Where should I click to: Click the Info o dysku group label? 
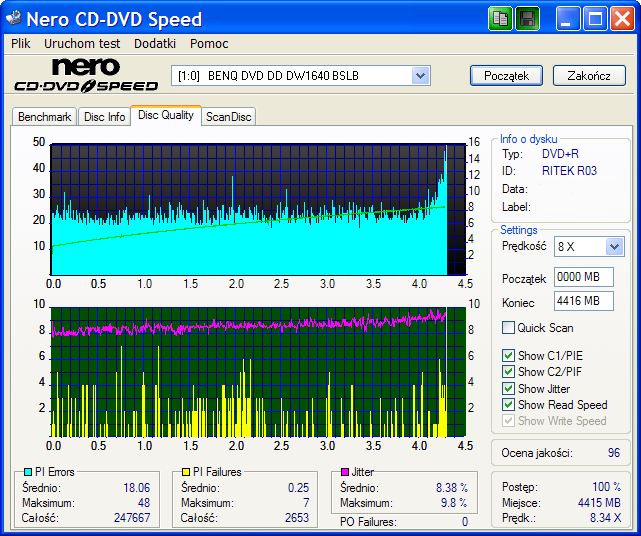(529, 139)
